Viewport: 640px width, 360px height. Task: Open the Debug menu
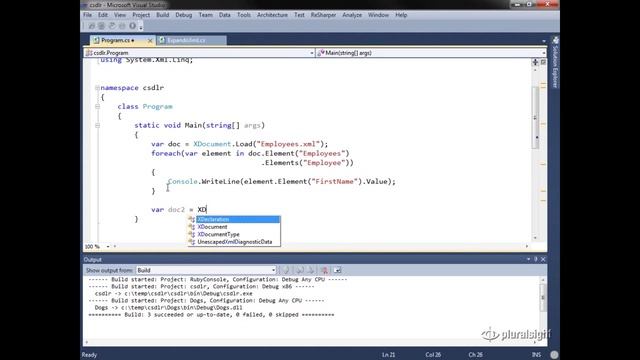183,15
